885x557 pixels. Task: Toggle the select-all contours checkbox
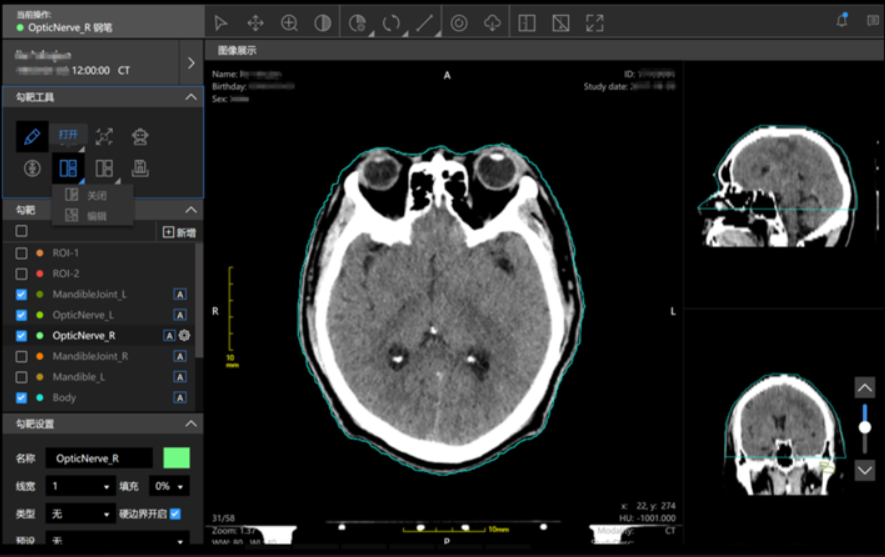[x=21, y=231]
